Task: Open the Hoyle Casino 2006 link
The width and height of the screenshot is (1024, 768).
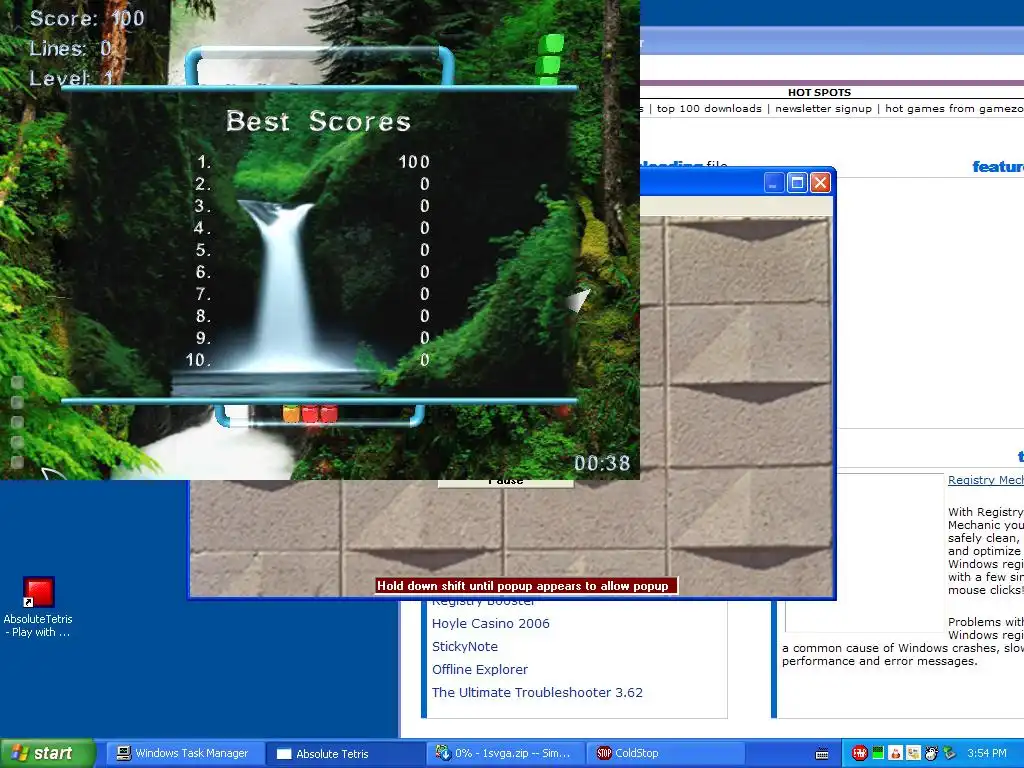Action: click(x=490, y=624)
